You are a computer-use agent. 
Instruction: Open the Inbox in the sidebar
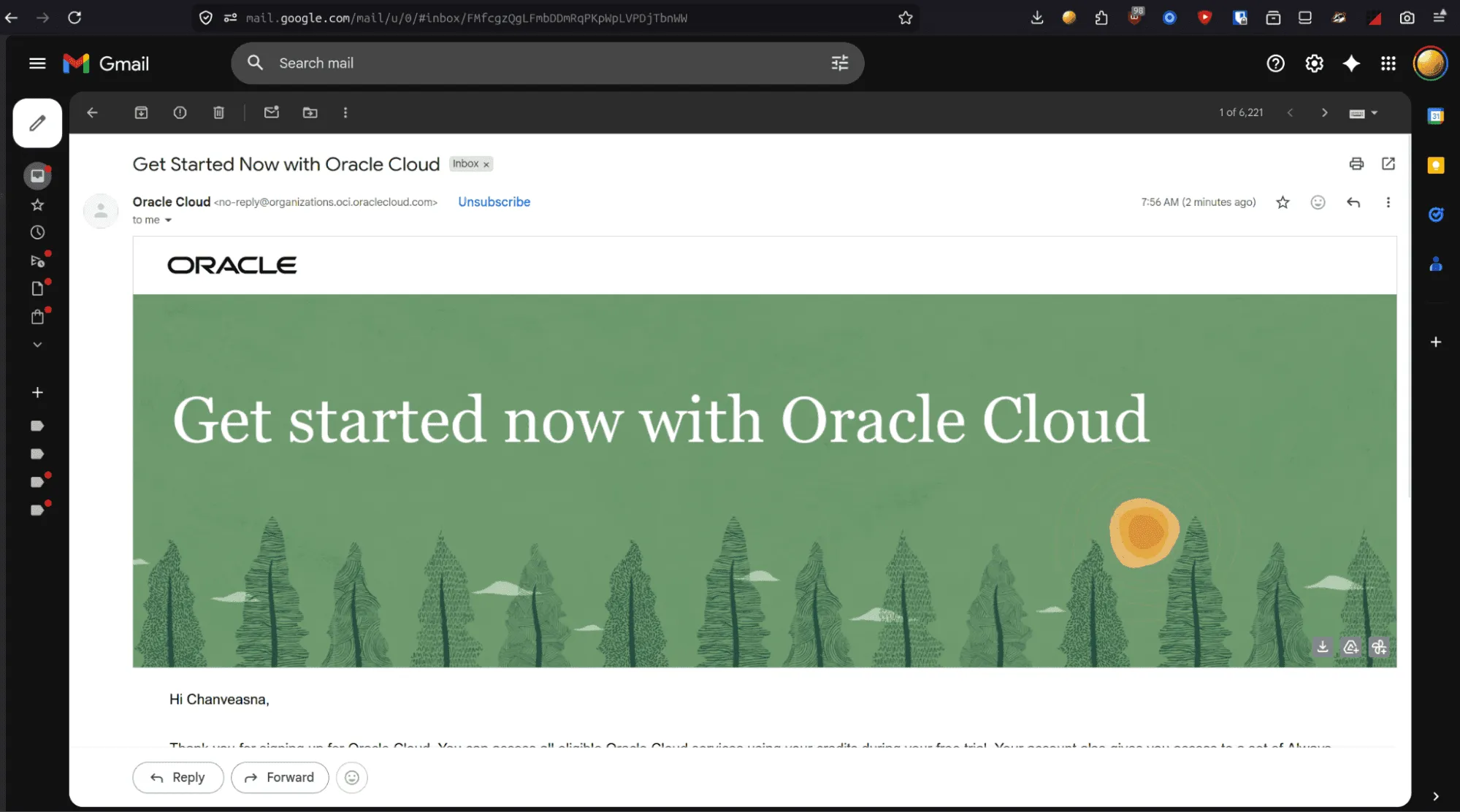pyautogui.click(x=37, y=175)
